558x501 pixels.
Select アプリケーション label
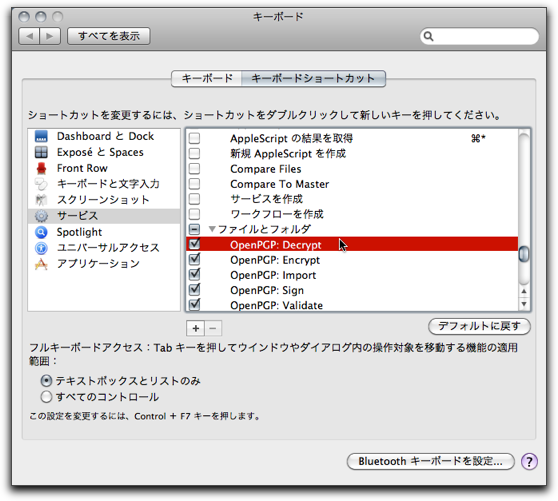(98, 264)
